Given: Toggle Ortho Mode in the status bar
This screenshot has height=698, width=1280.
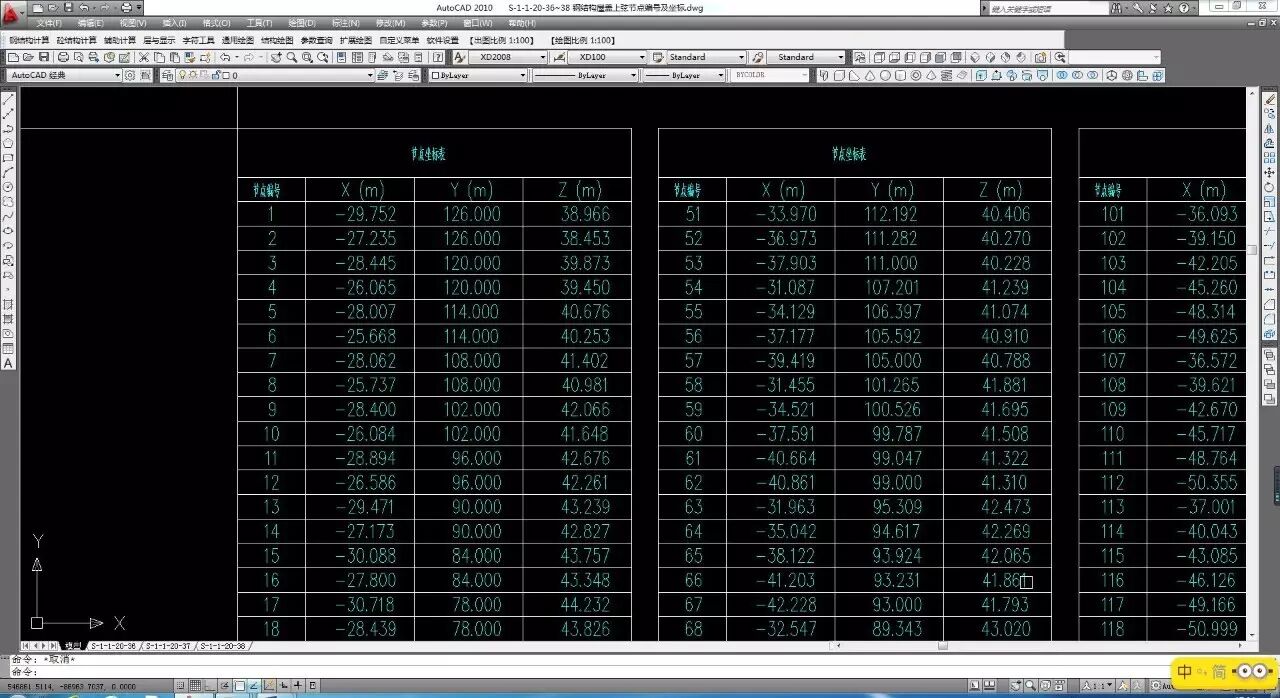Looking at the screenshot, I should [210, 686].
